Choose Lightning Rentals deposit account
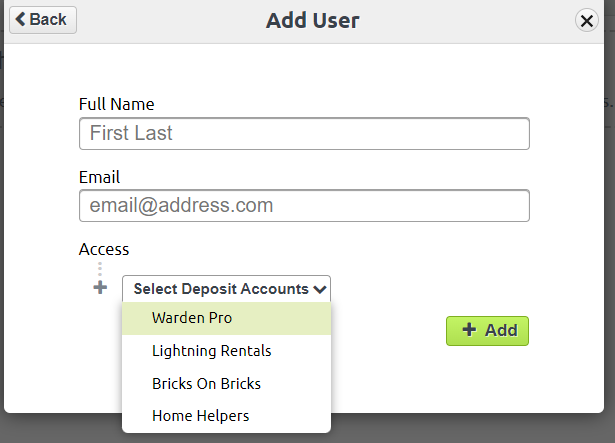This screenshot has width=615, height=443. point(226,351)
